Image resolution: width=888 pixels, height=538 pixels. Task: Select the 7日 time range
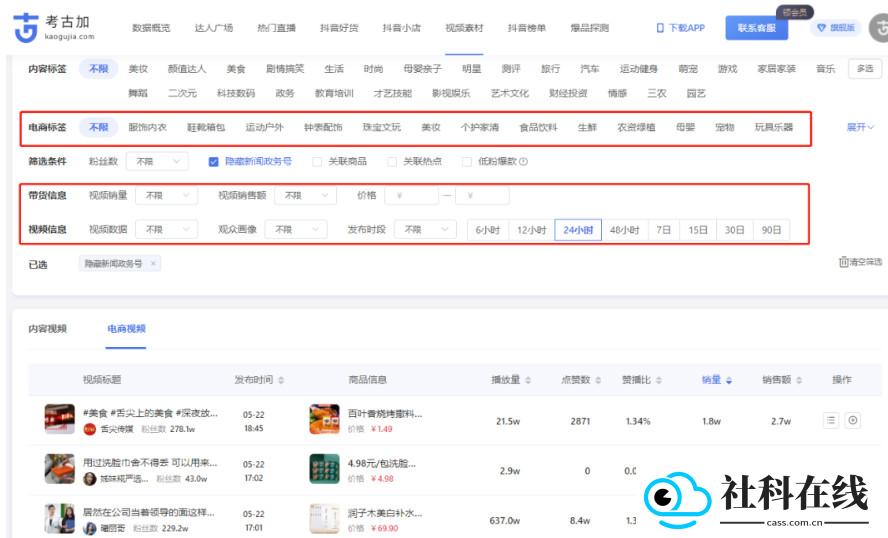tap(664, 230)
